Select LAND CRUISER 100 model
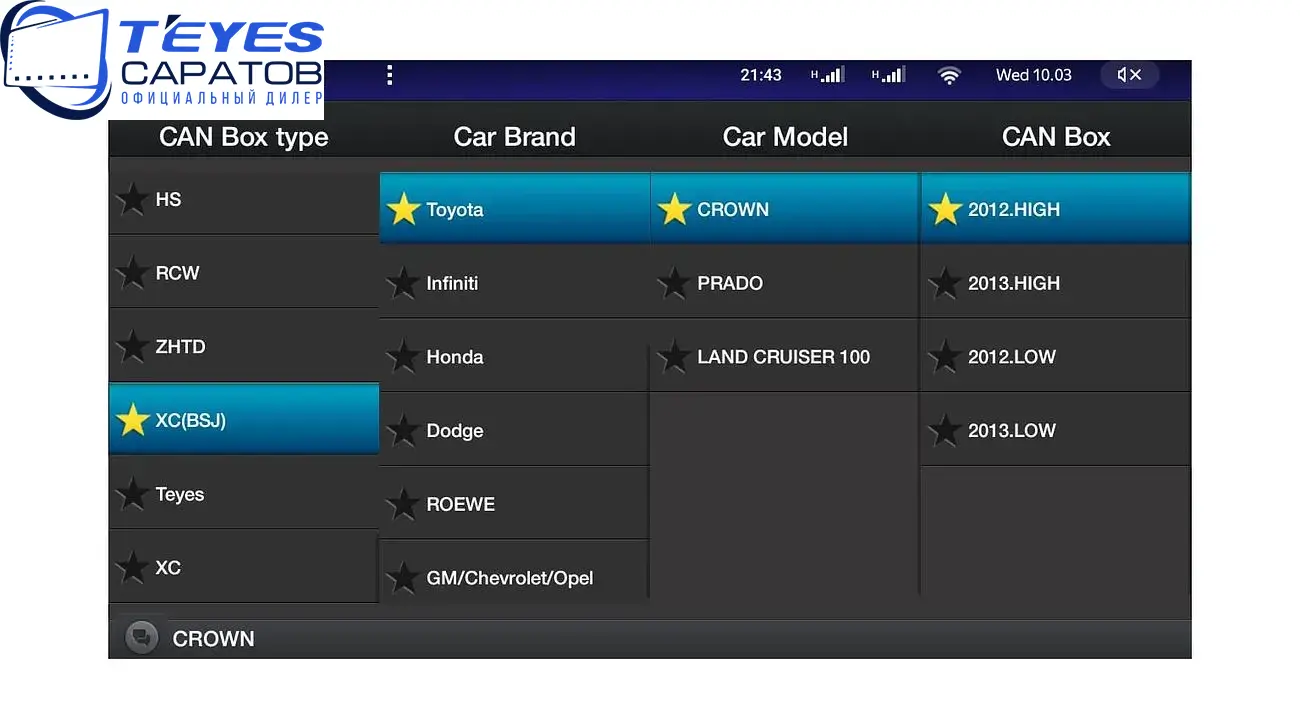This screenshot has height=719, width=1300. click(x=785, y=357)
